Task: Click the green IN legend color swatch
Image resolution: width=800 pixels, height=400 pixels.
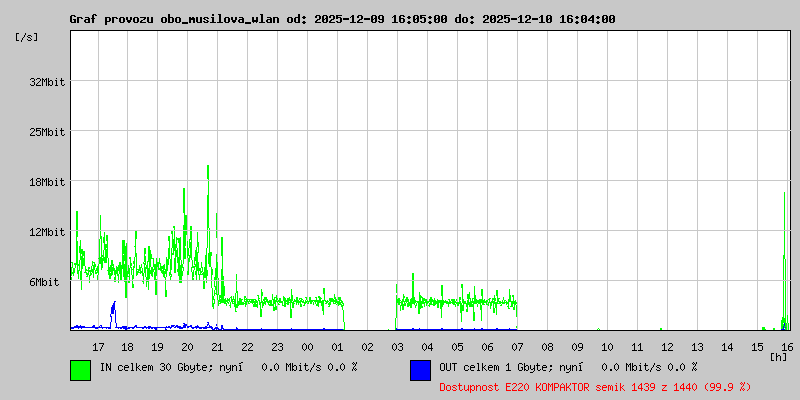Action: tap(81, 370)
